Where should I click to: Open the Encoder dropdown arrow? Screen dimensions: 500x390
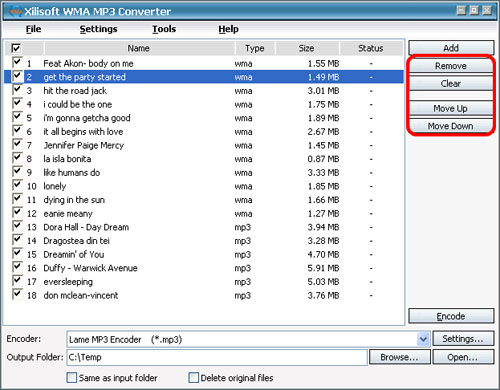(x=423, y=339)
